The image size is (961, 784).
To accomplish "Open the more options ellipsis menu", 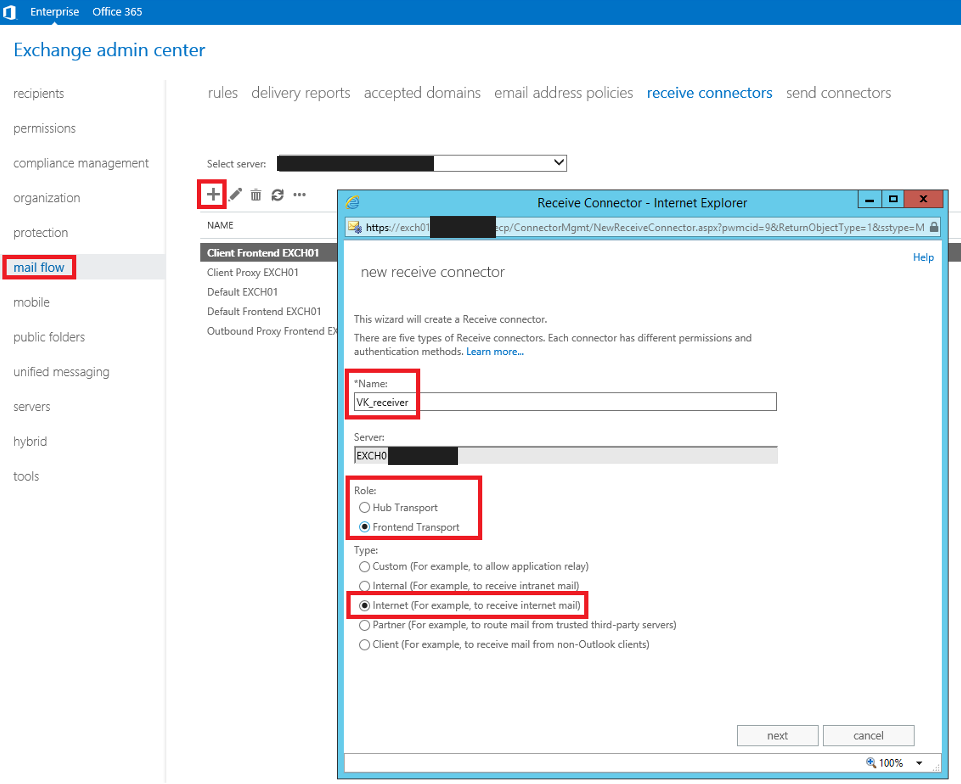I will pos(299,195).
